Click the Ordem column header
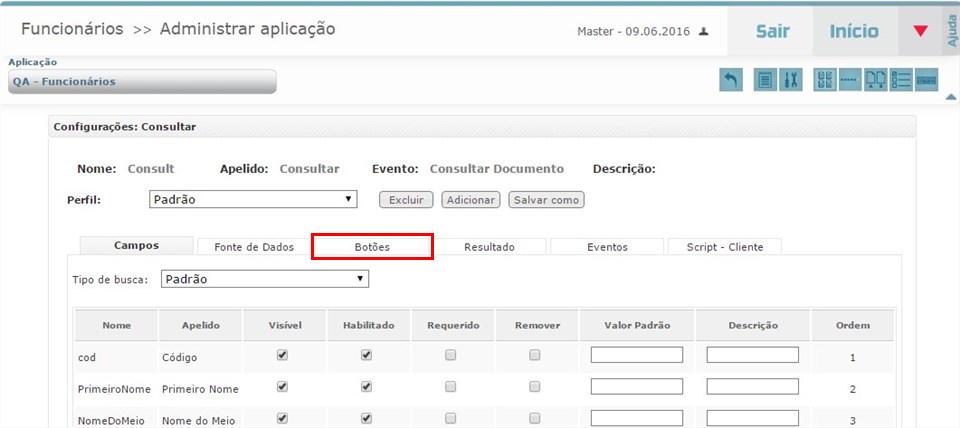 pyautogui.click(x=853, y=325)
